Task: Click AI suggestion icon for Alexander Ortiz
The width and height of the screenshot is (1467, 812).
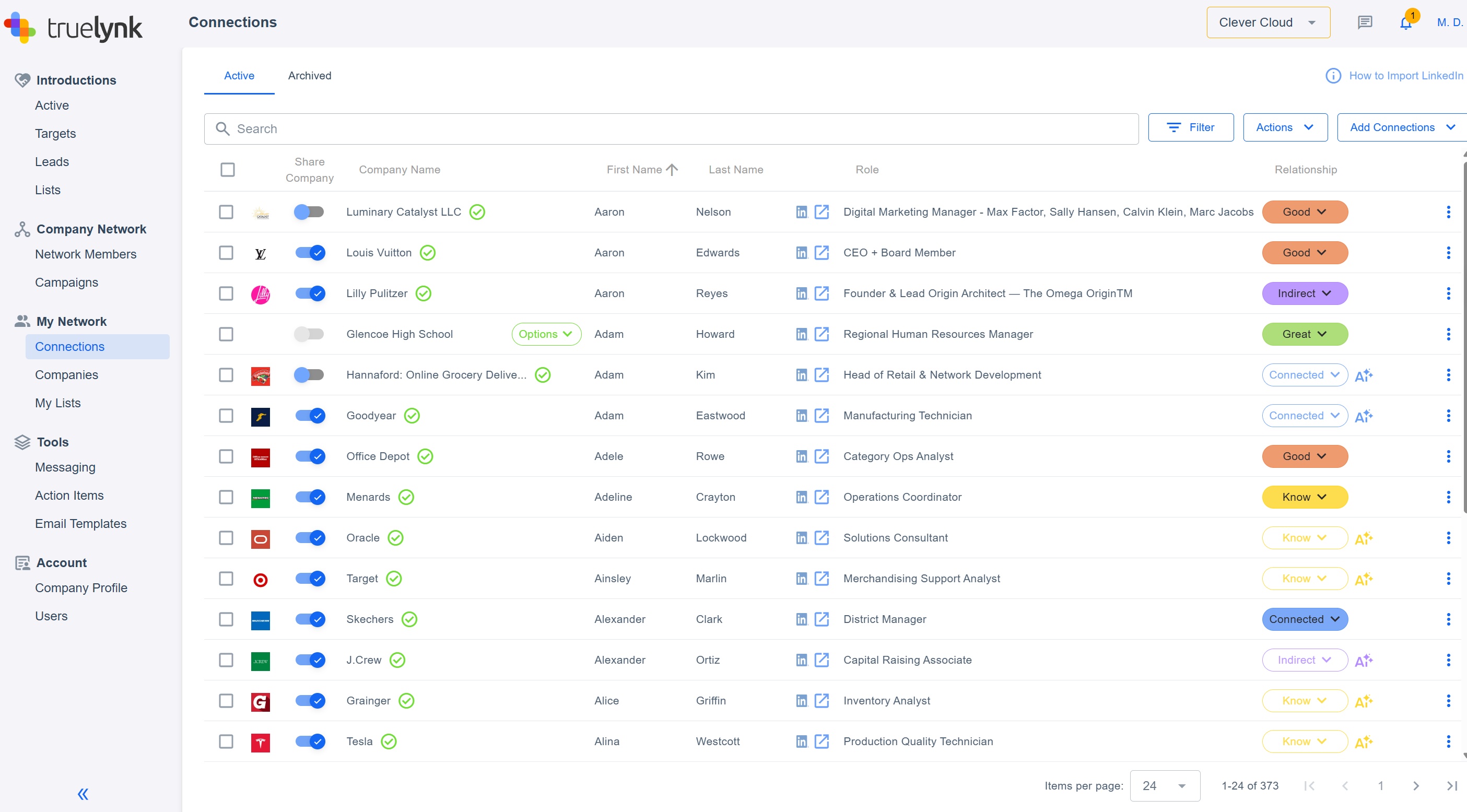Action: coord(1364,661)
